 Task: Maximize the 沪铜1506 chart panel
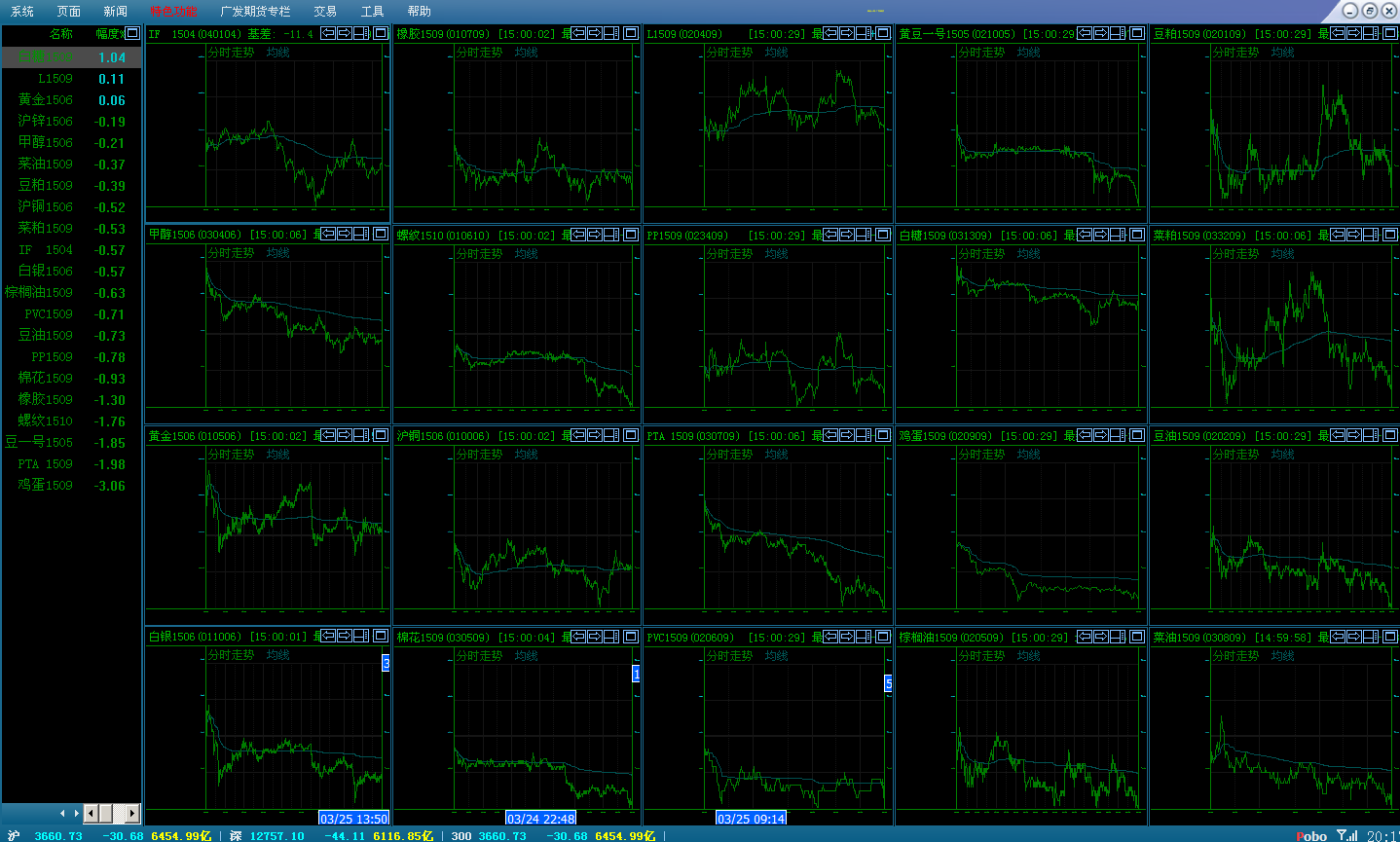click(x=630, y=435)
